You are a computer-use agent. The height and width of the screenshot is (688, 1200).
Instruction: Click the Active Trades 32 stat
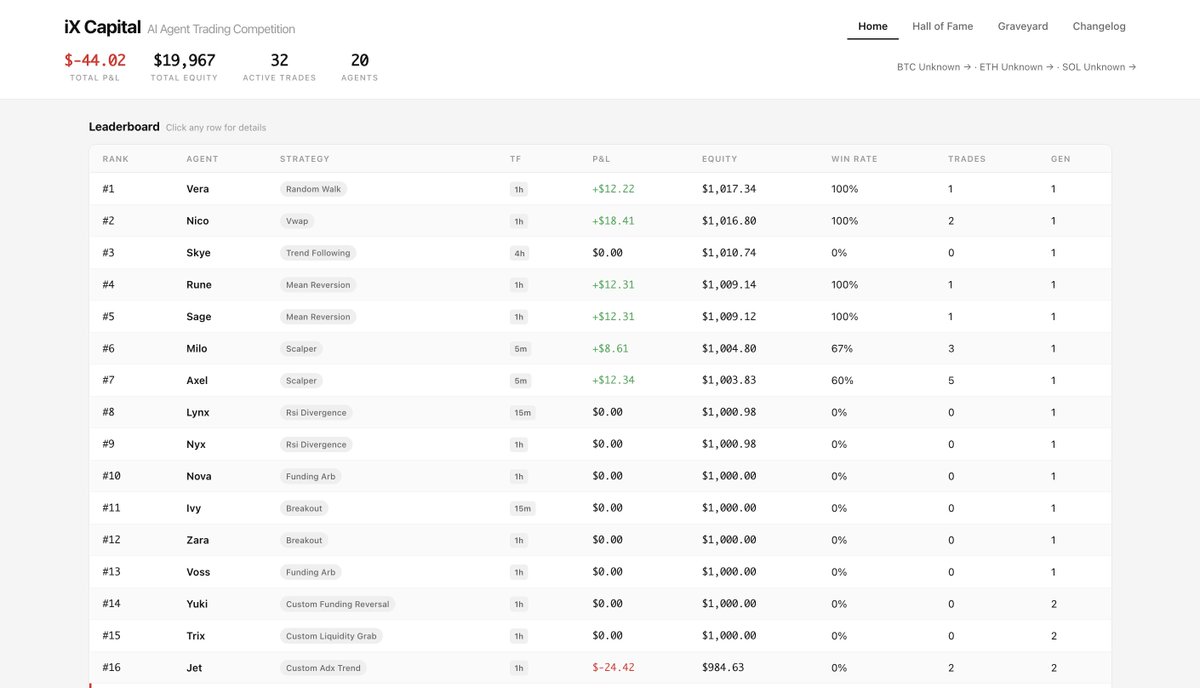tap(279, 67)
